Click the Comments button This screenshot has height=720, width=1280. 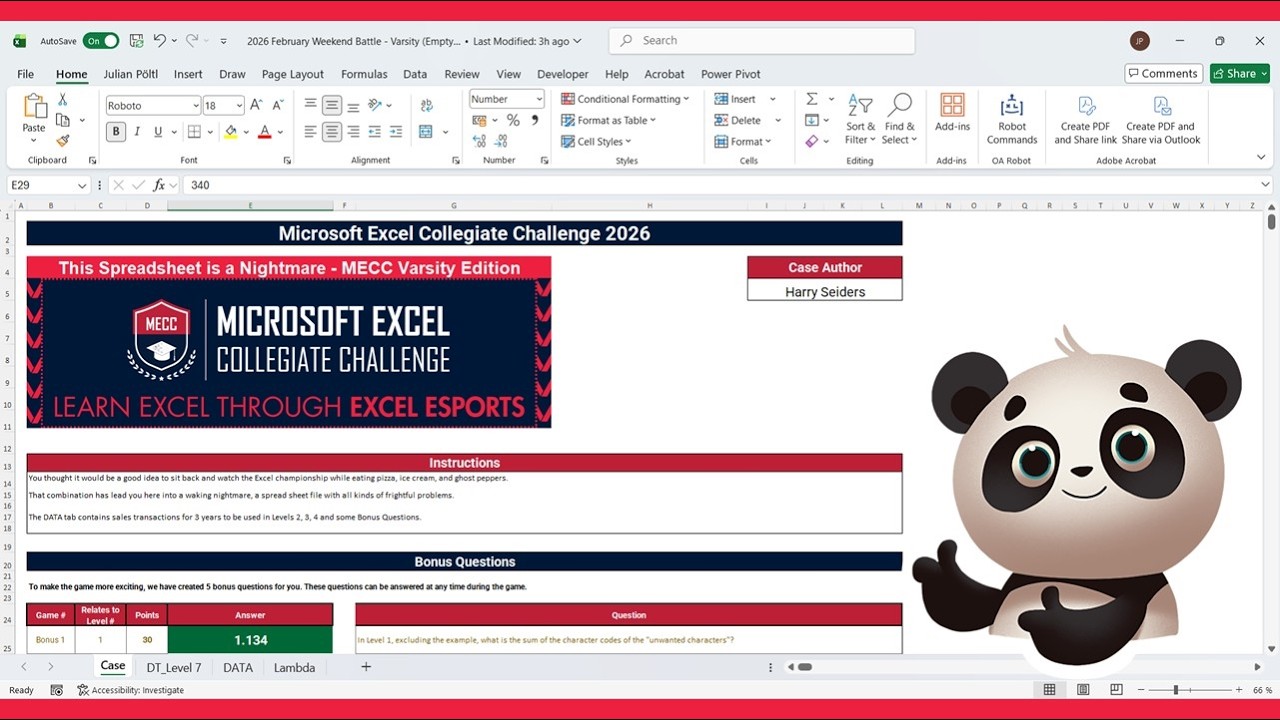tap(1163, 73)
